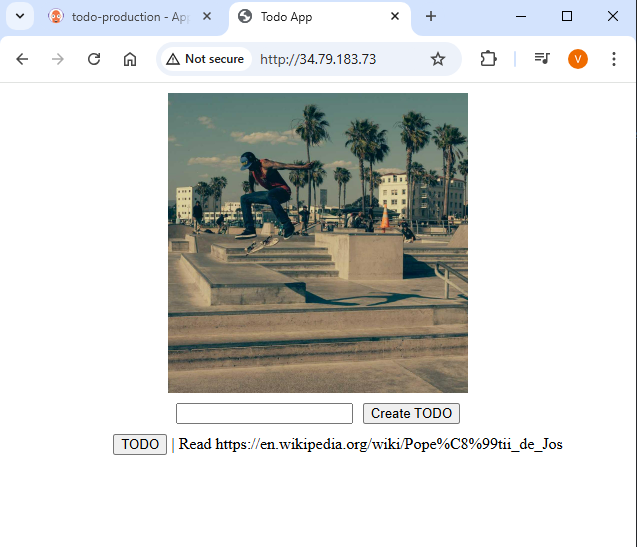Open the media controls icon

(x=542, y=59)
